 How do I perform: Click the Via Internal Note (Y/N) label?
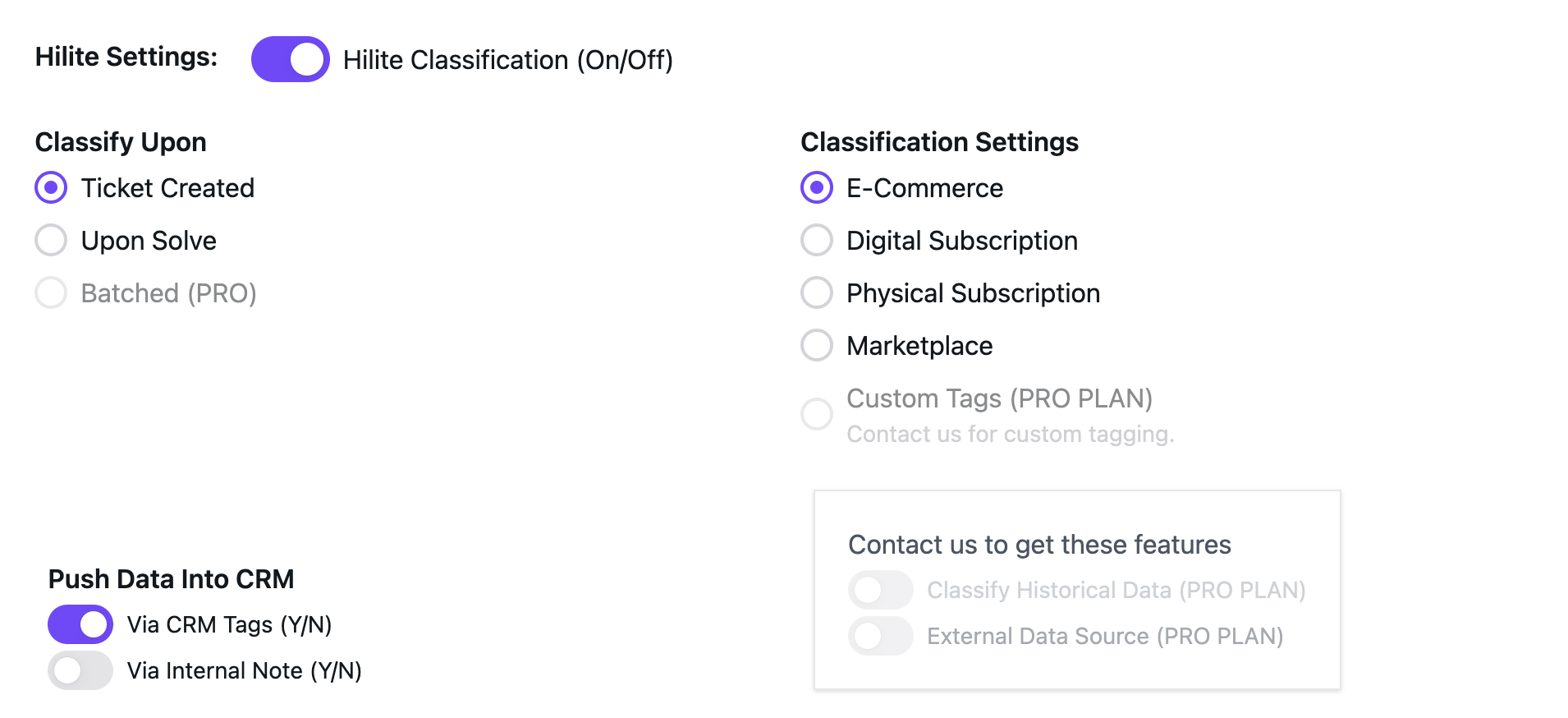(244, 671)
